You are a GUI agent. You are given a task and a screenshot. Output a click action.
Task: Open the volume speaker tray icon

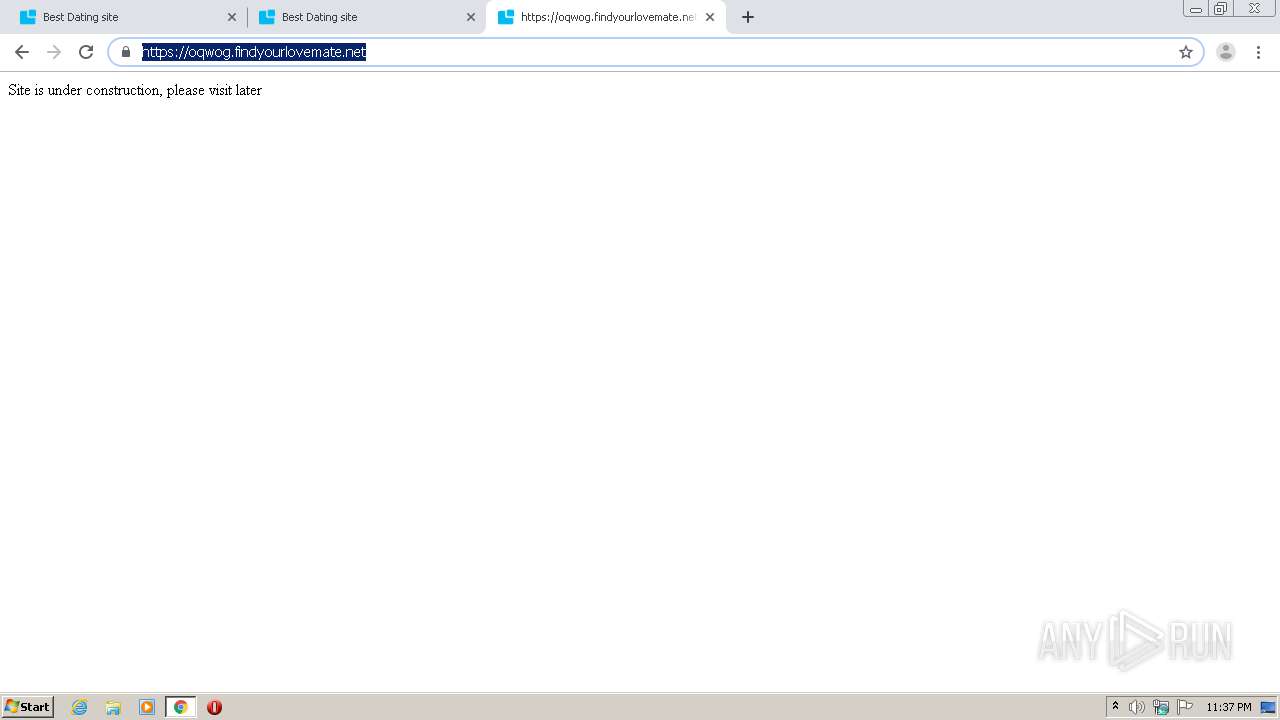tap(1136, 707)
